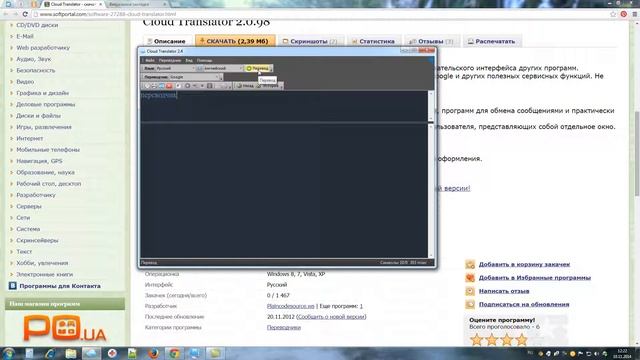Click the PO.UA banner
The image size is (640, 360).
pos(64,328)
